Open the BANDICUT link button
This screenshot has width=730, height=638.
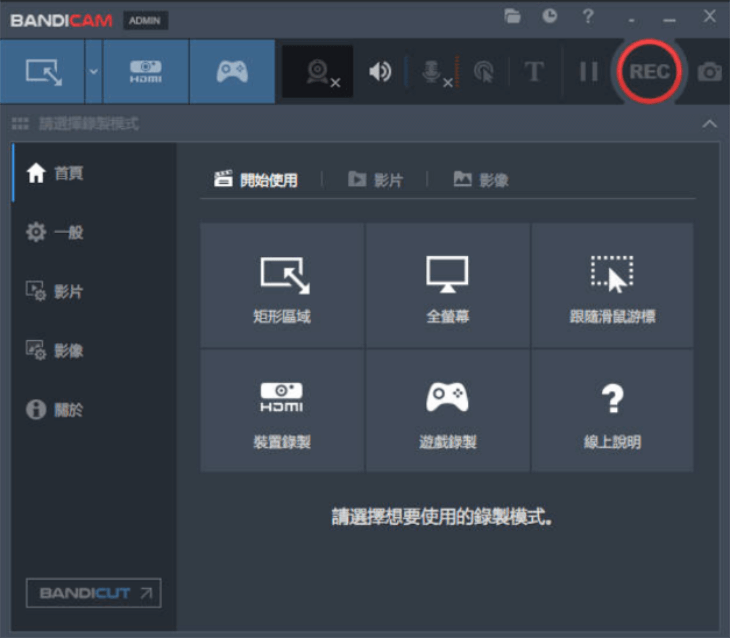click(x=94, y=593)
